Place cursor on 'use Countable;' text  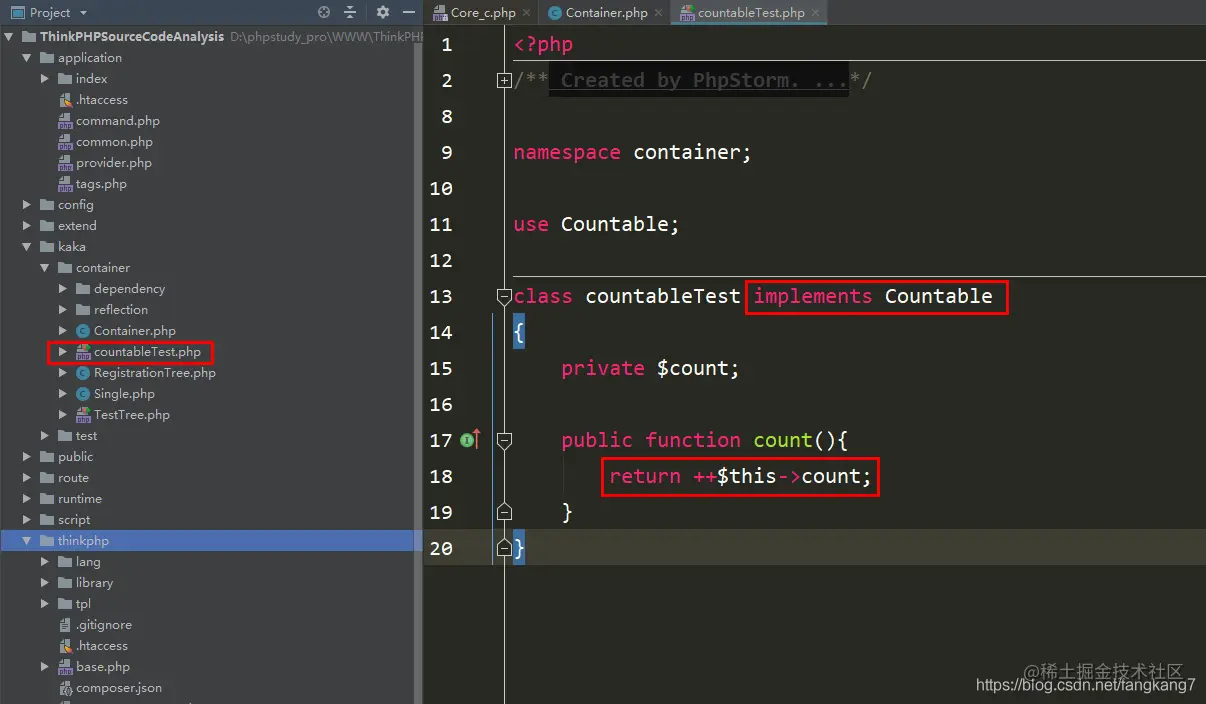(596, 224)
